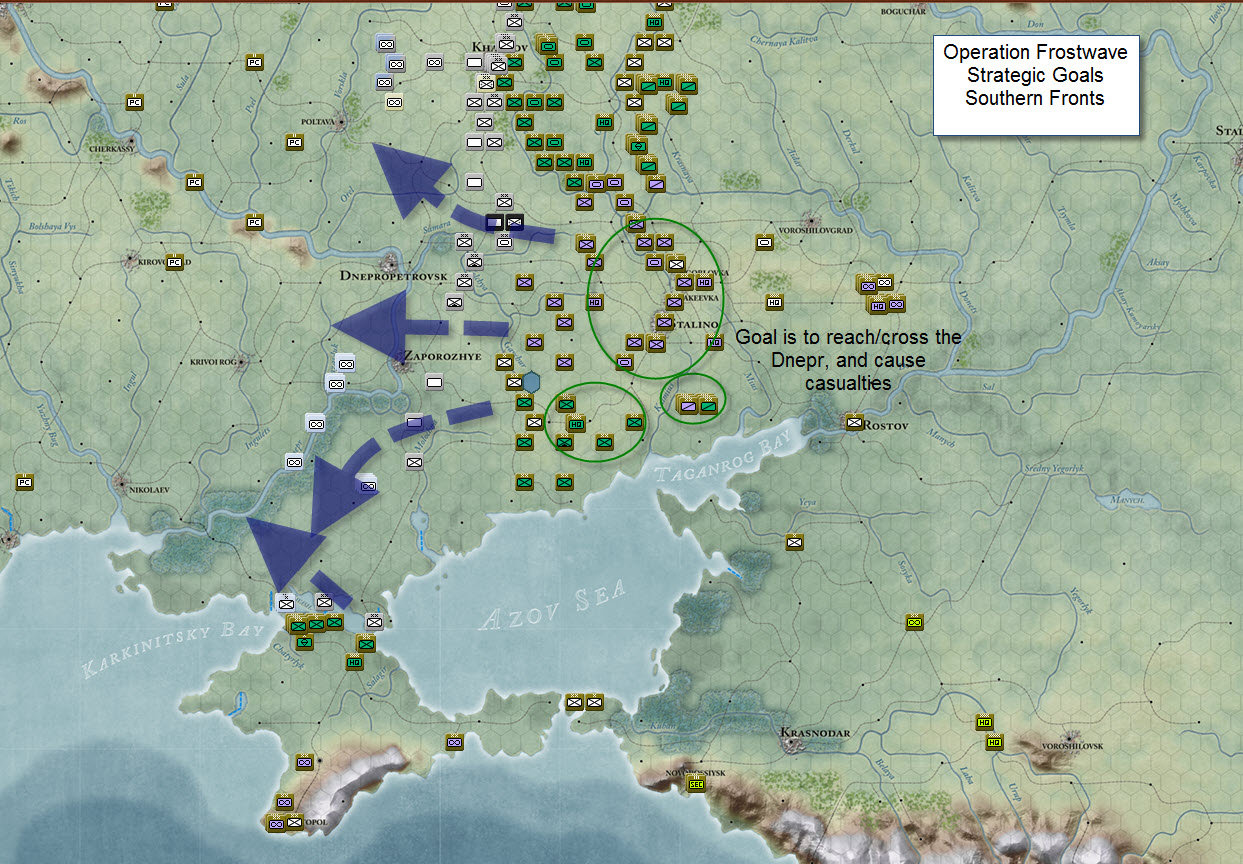Select lavender box counter south of Zaporozhye
This screenshot has height=864, width=1243.
(414, 422)
